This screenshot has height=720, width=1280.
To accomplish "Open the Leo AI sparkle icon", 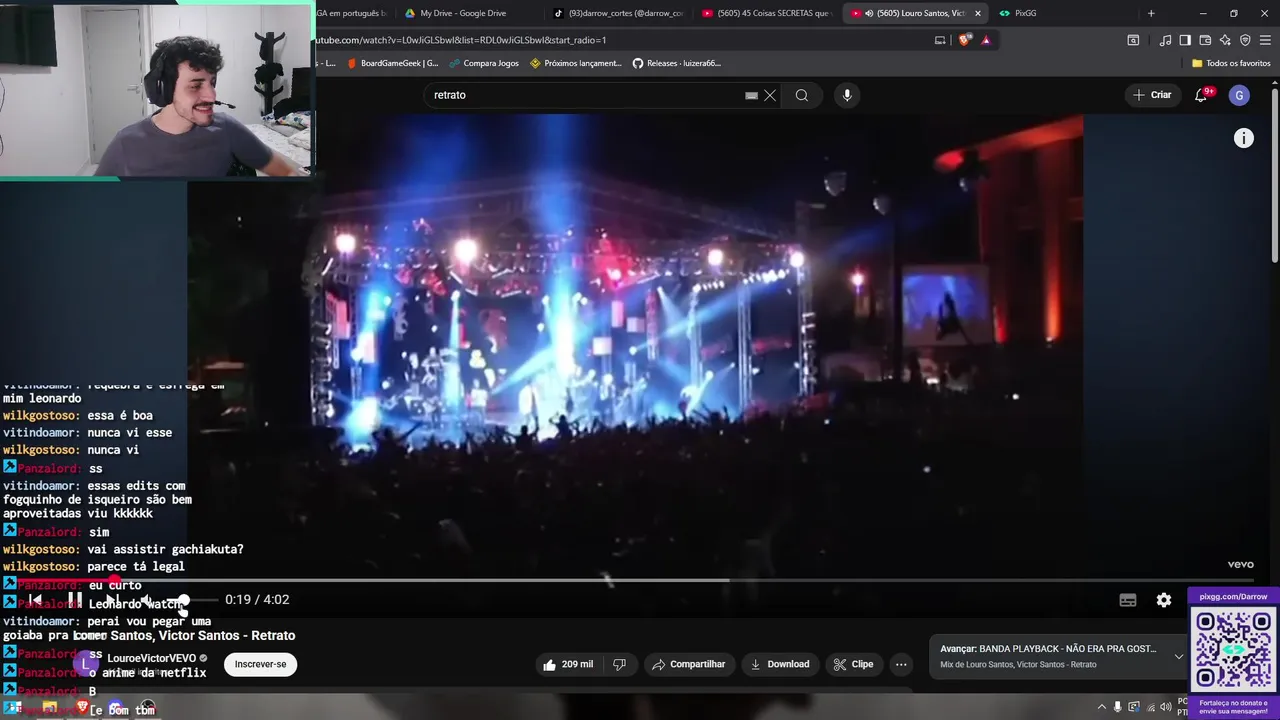I will tap(1225, 40).
